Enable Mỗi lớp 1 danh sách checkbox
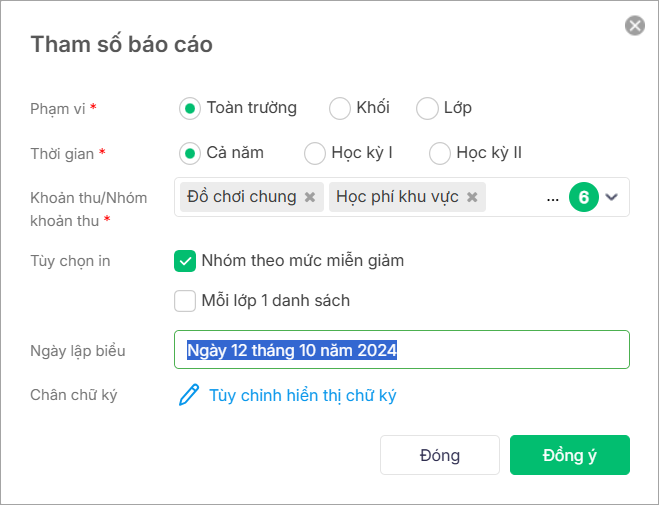Viewport: 659px width, 505px height. [x=185, y=301]
